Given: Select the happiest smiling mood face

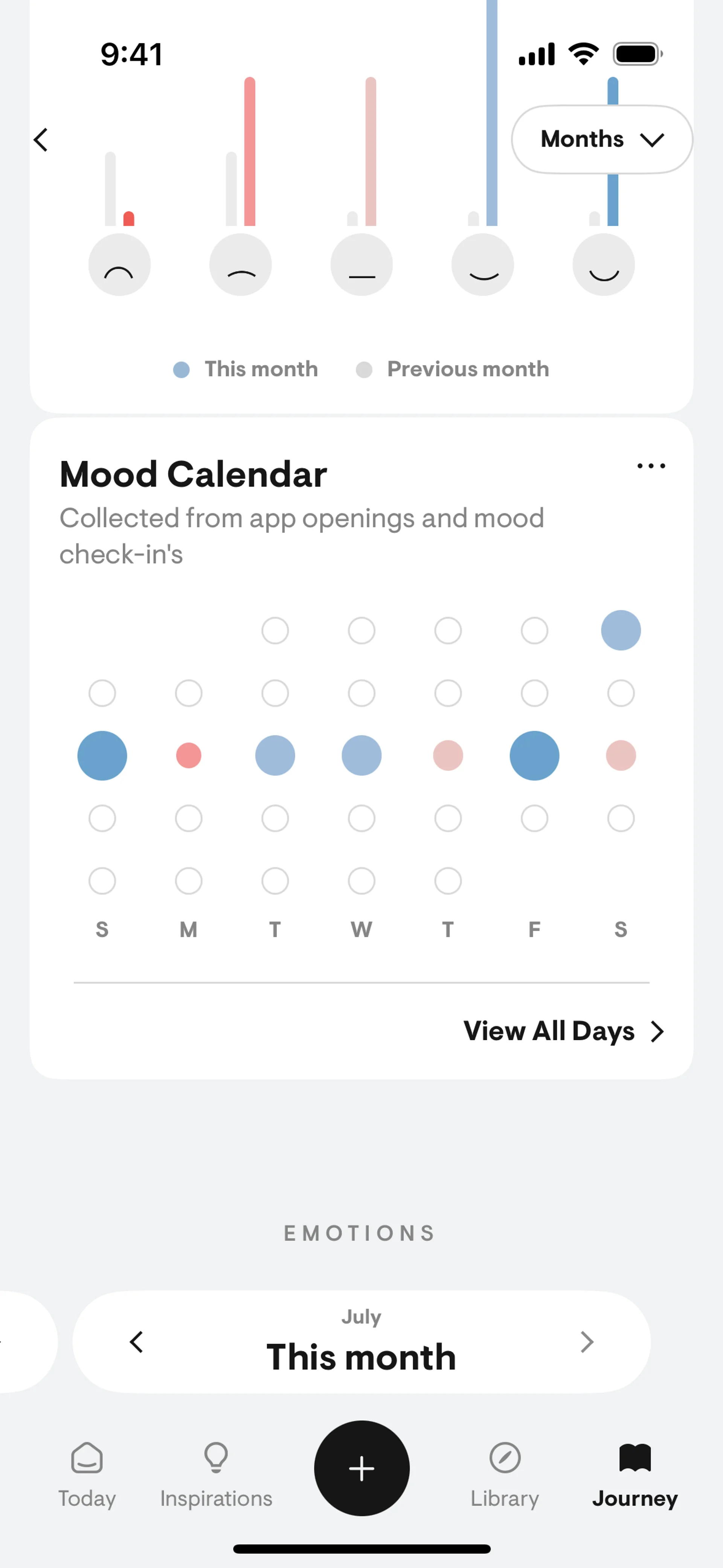Looking at the screenshot, I should point(603,265).
